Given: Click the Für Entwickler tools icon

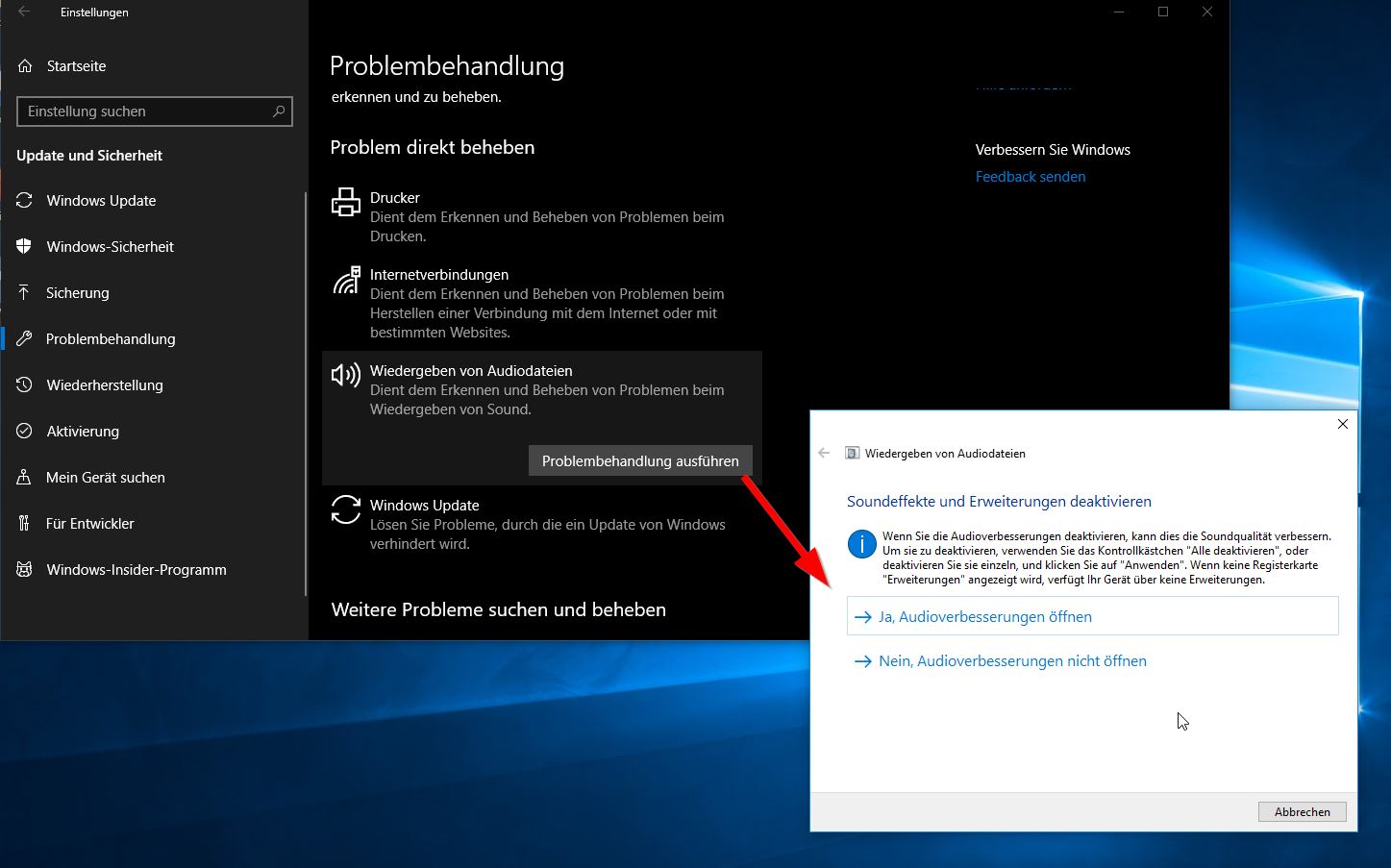Looking at the screenshot, I should (25, 524).
